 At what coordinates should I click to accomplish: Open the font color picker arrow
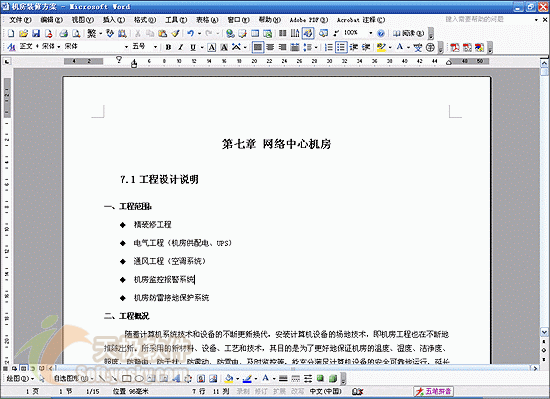(x=408, y=47)
